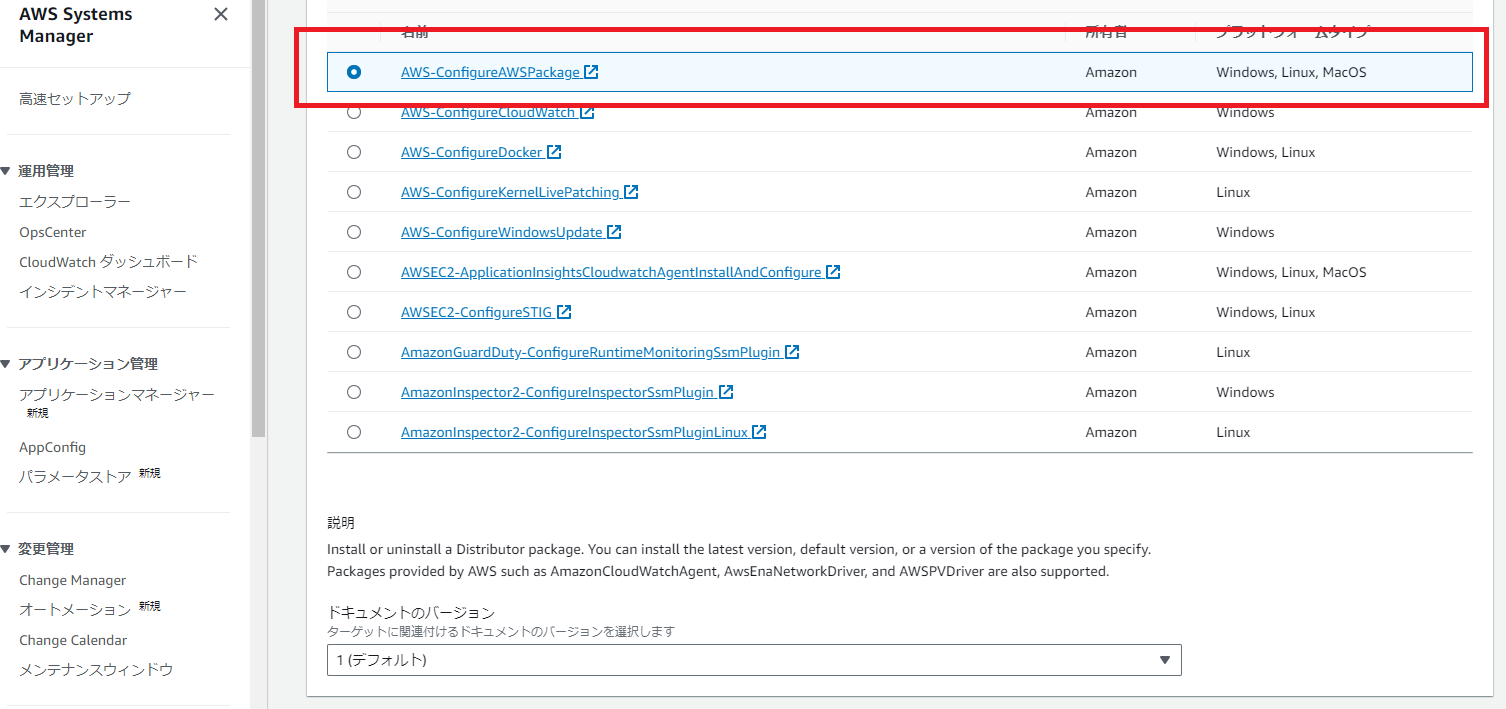Image resolution: width=1506 pixels, height=709 pixels.
Task: Click "Windows, Linux, MacOS" in the AWS-ConfigureAWSPackage row
Action: point(1291,72)
